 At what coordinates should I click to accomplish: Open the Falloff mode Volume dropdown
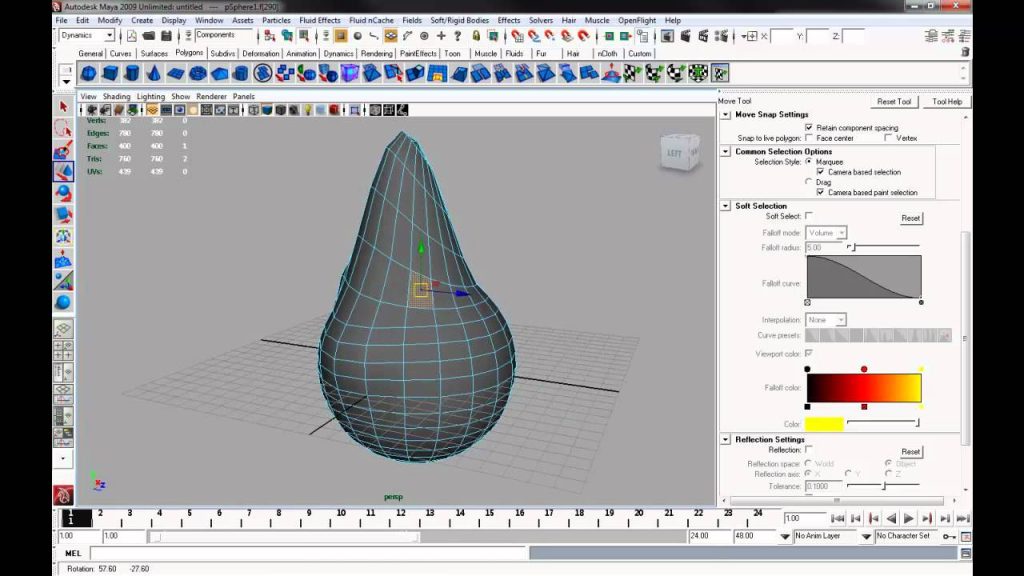click(x=826, y=232)
